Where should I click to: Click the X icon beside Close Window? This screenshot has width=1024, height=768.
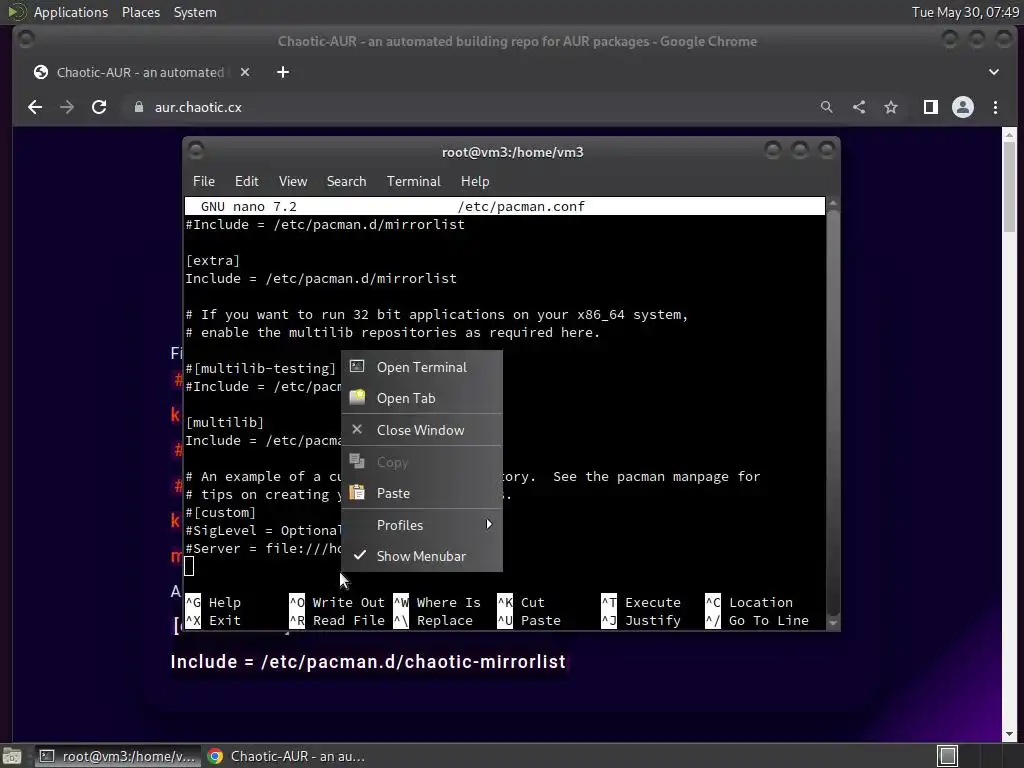357,429
